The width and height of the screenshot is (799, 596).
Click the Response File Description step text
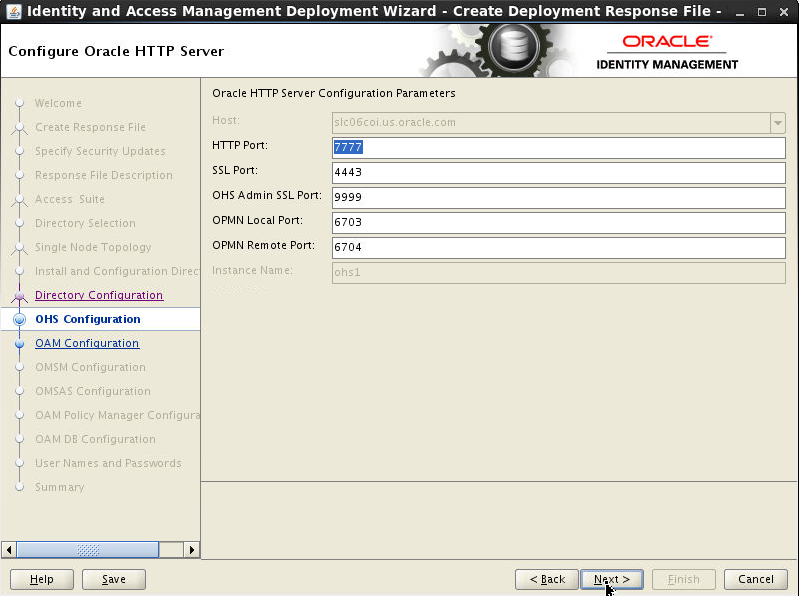pyautogui.click(x=103, y=175)
